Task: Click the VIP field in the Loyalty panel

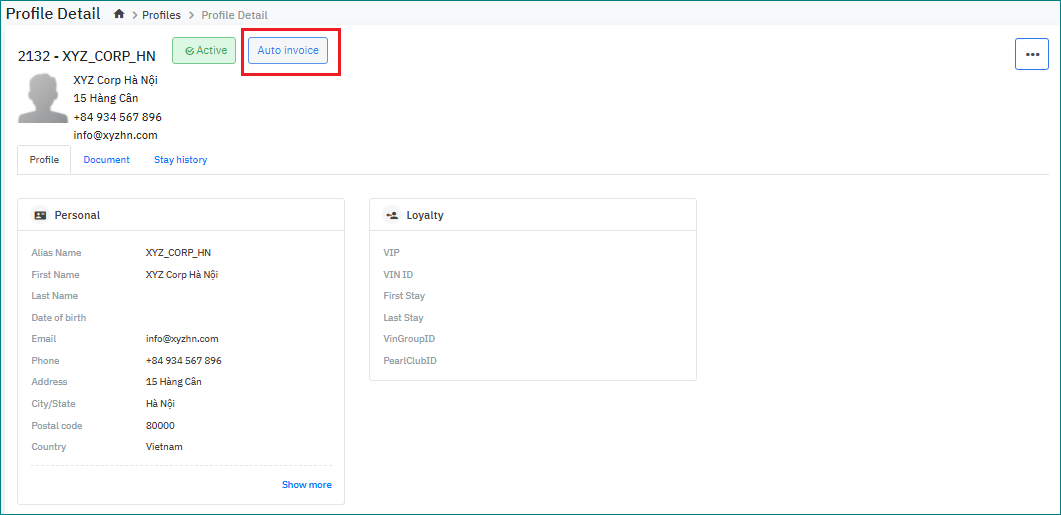Action: pyautogui.click(x=391, y=253)
